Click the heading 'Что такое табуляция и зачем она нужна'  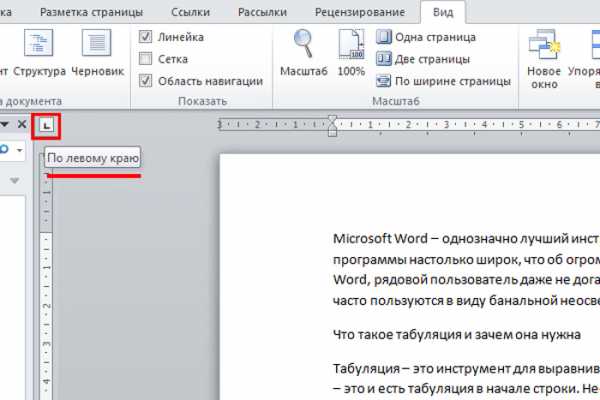(x=457, y=335)
